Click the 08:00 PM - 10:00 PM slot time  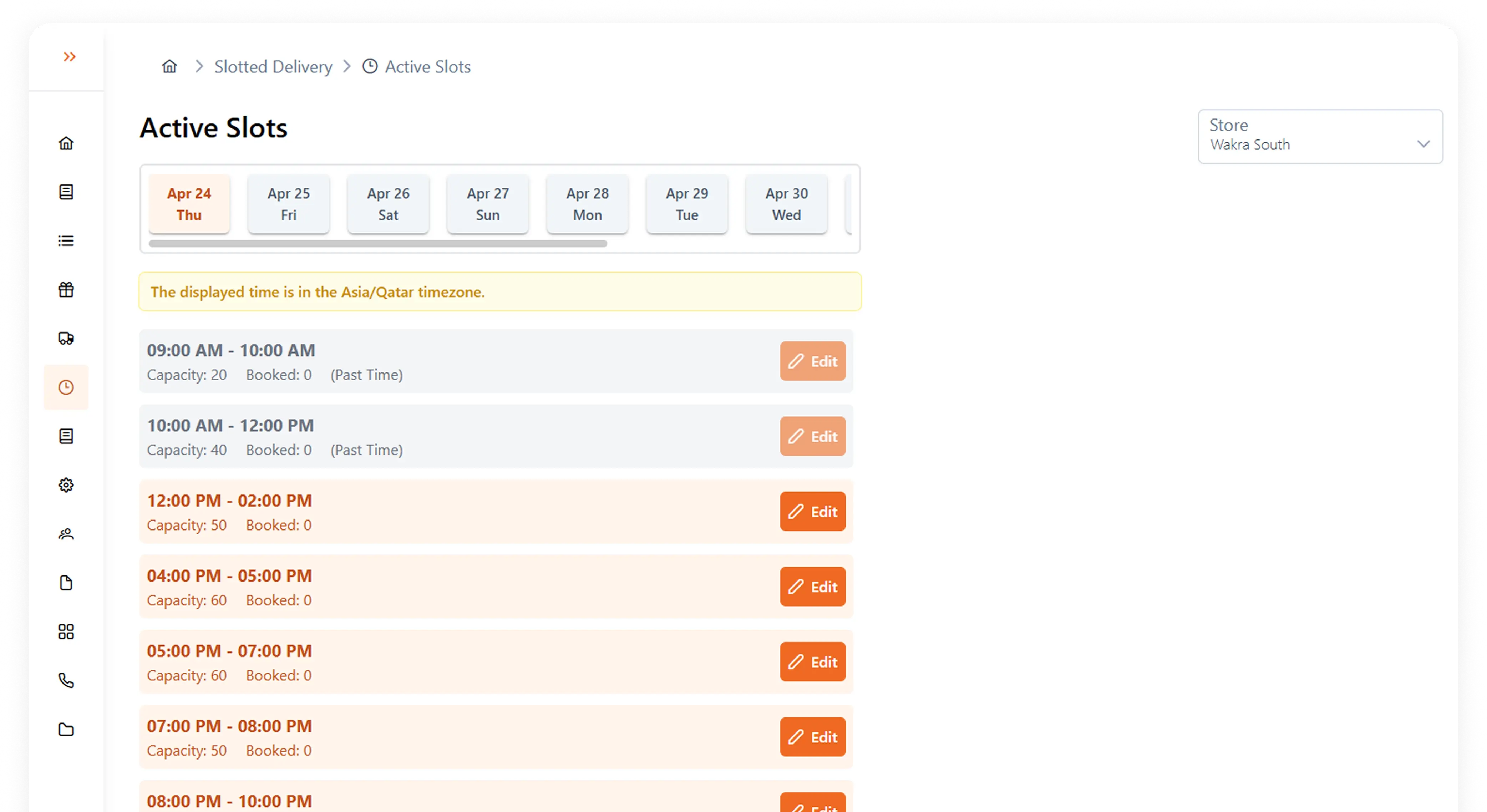coord(229,801)
